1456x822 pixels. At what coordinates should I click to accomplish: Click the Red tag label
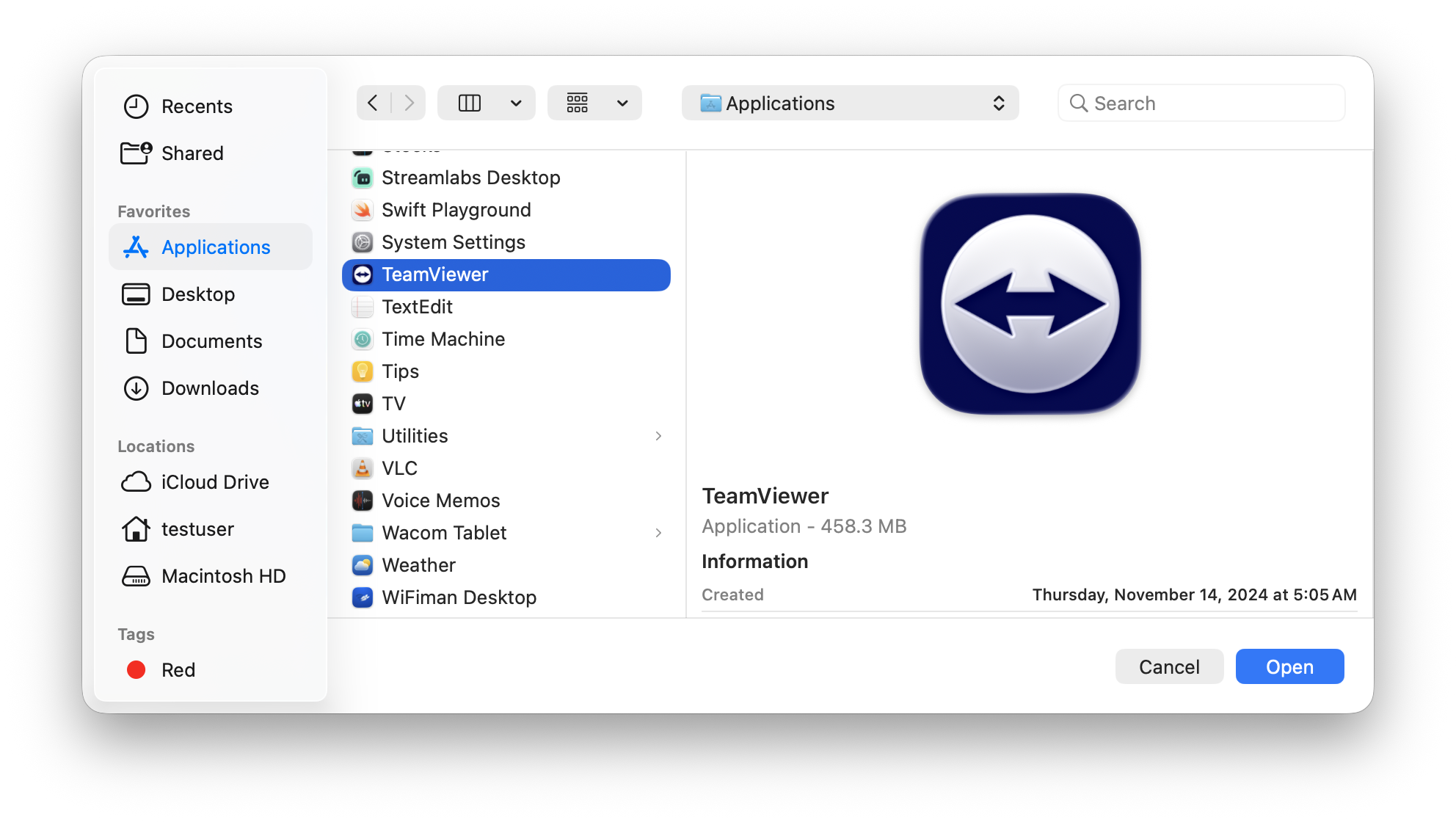tap(178, 670)
